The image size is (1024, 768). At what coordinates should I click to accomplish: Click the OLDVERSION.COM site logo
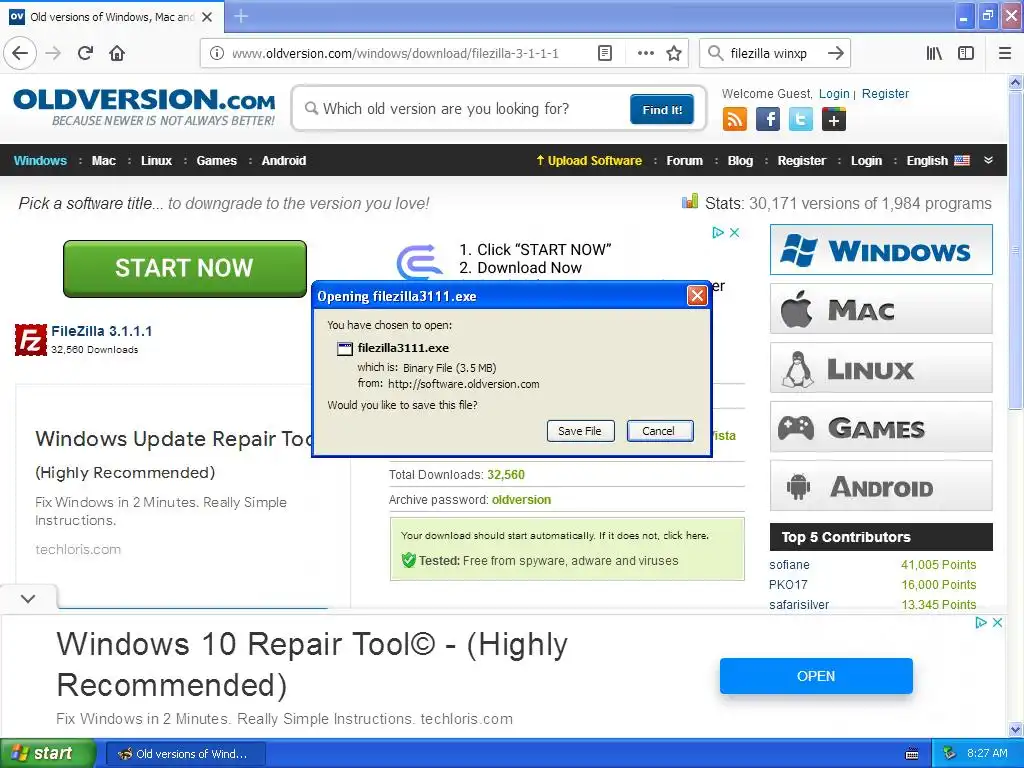click(x=144, y=107)
